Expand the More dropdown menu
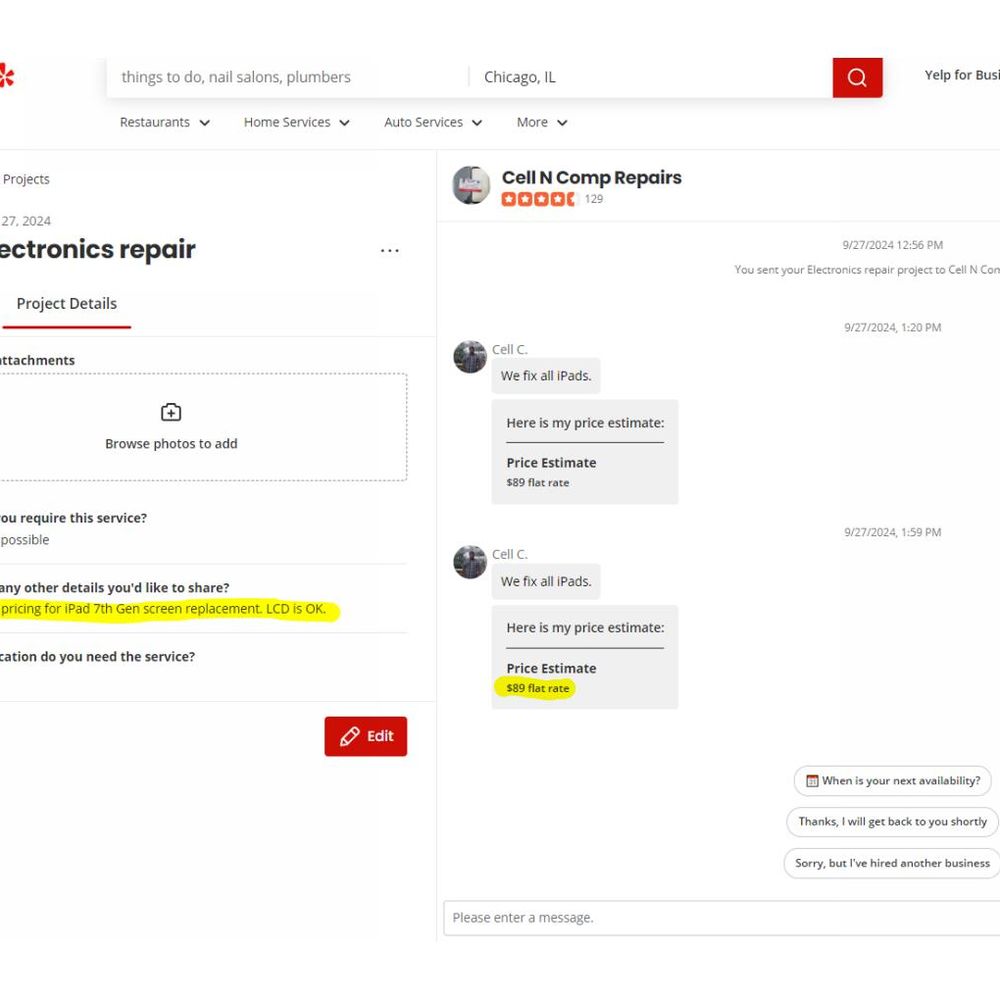 tap(542, 122)
